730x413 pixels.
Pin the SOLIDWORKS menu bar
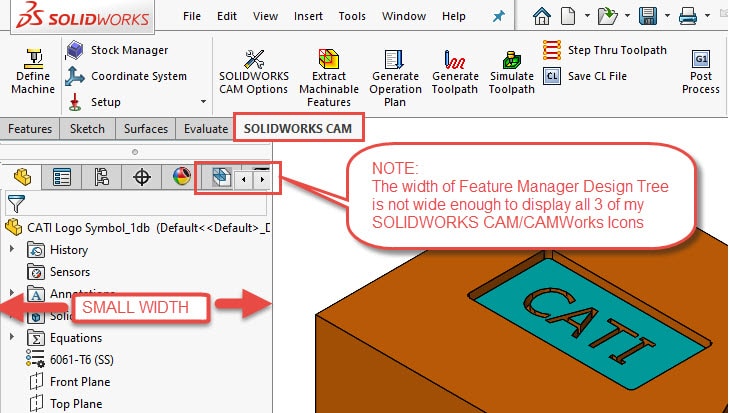tap(499, 17)
